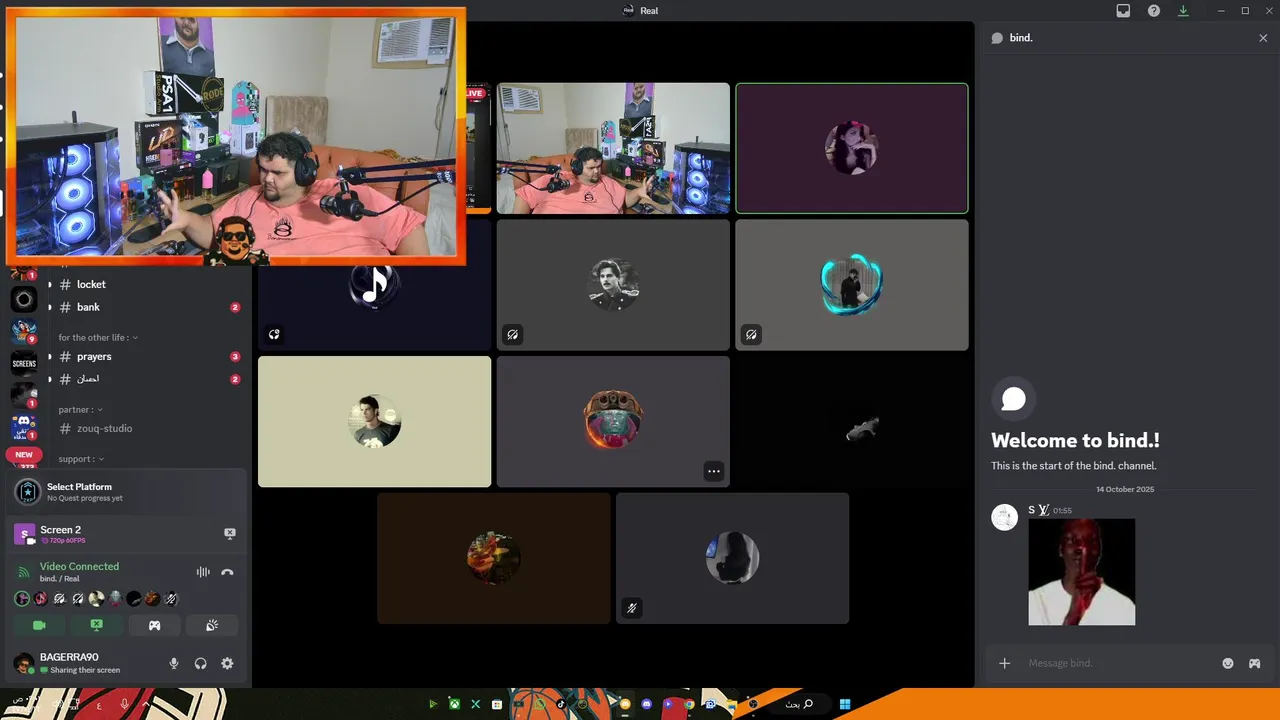Expand thread arrow beside prayers channel

[x=50, y=356]
